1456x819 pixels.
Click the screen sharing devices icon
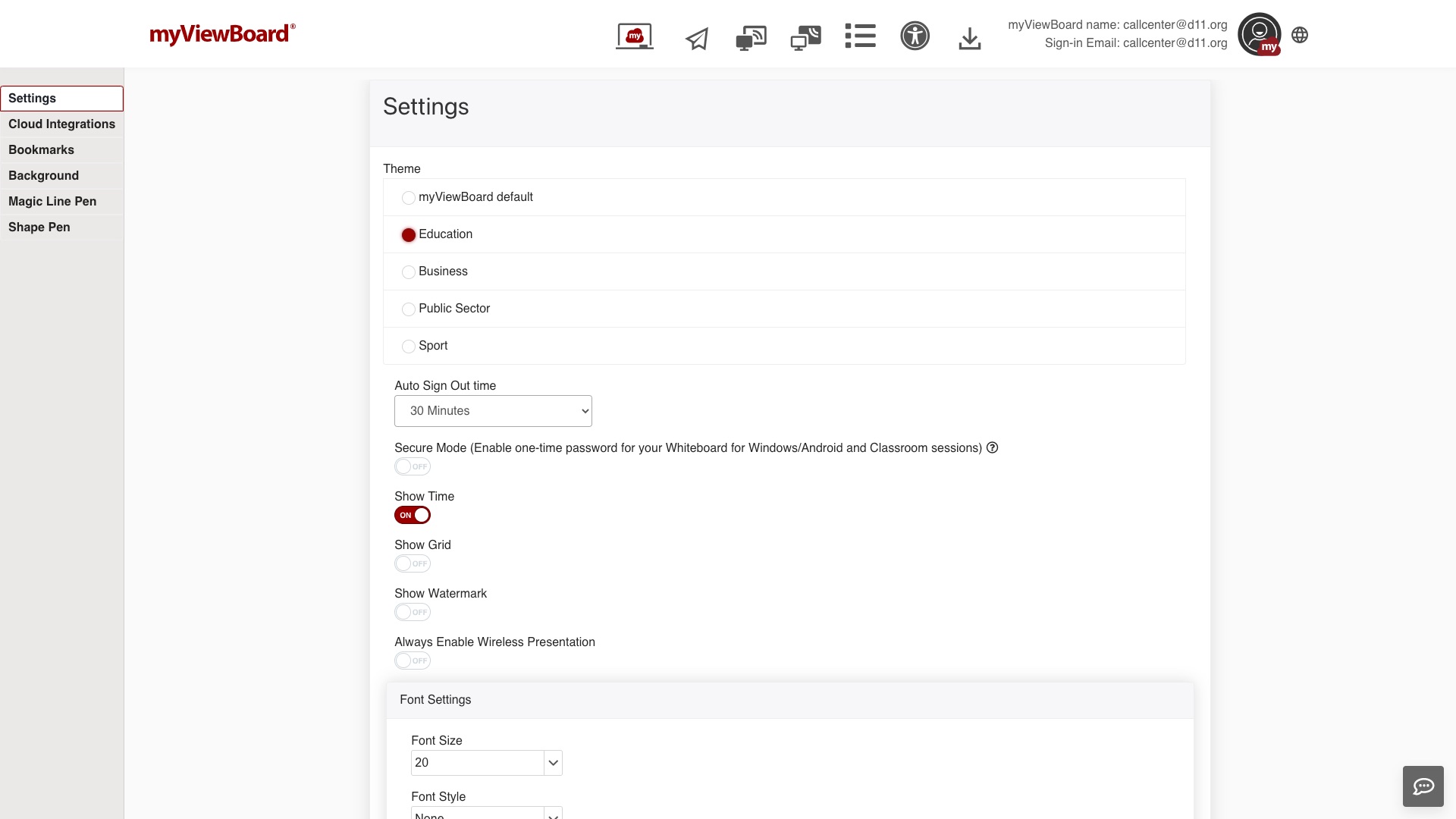point(805,37)
